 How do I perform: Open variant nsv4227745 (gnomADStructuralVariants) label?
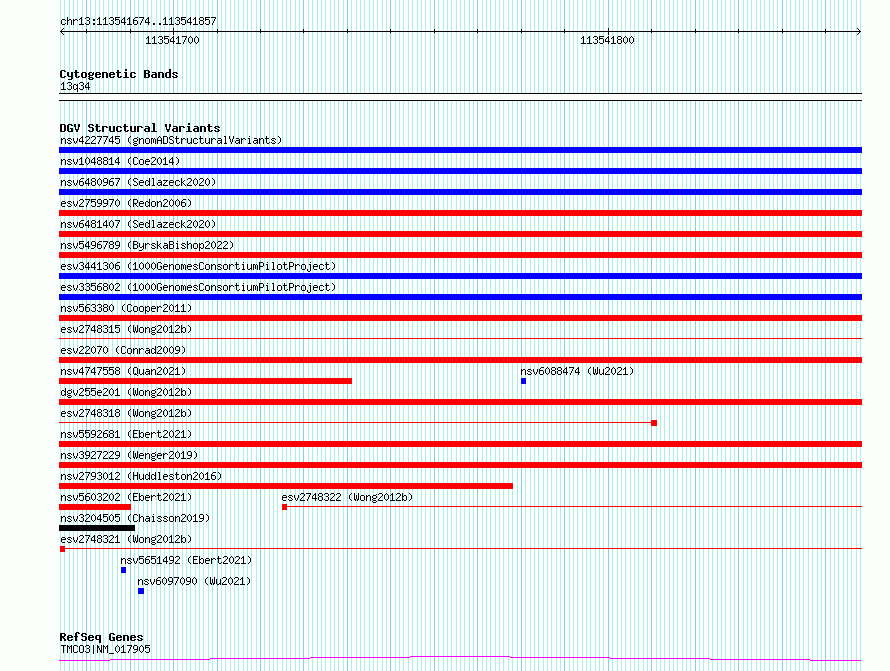[x=171, y=140]
